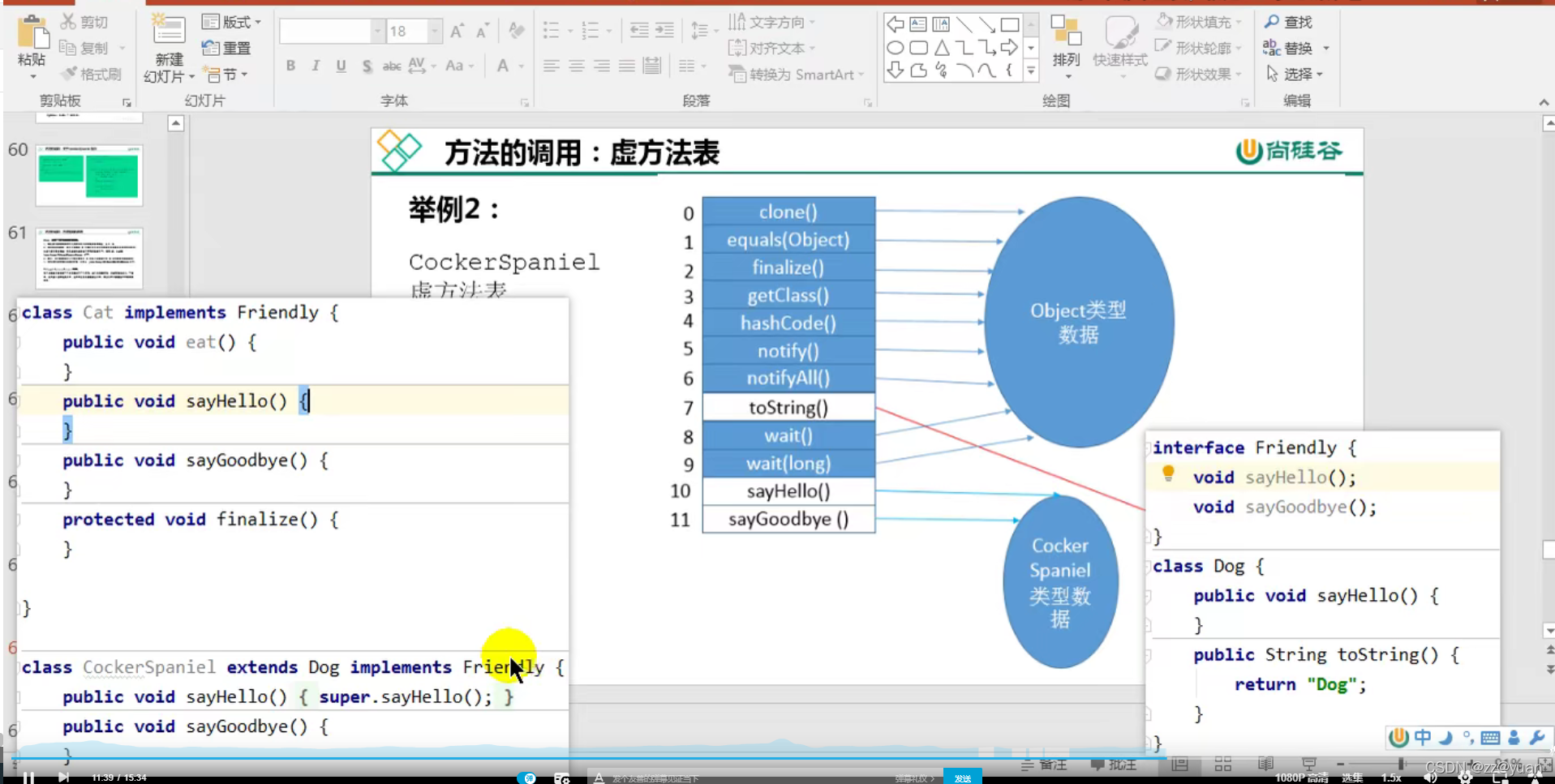This screenshot has height=784, width=1555.
Task: Click the Clear All Formatting eraser icon
Action: point(516,32)
